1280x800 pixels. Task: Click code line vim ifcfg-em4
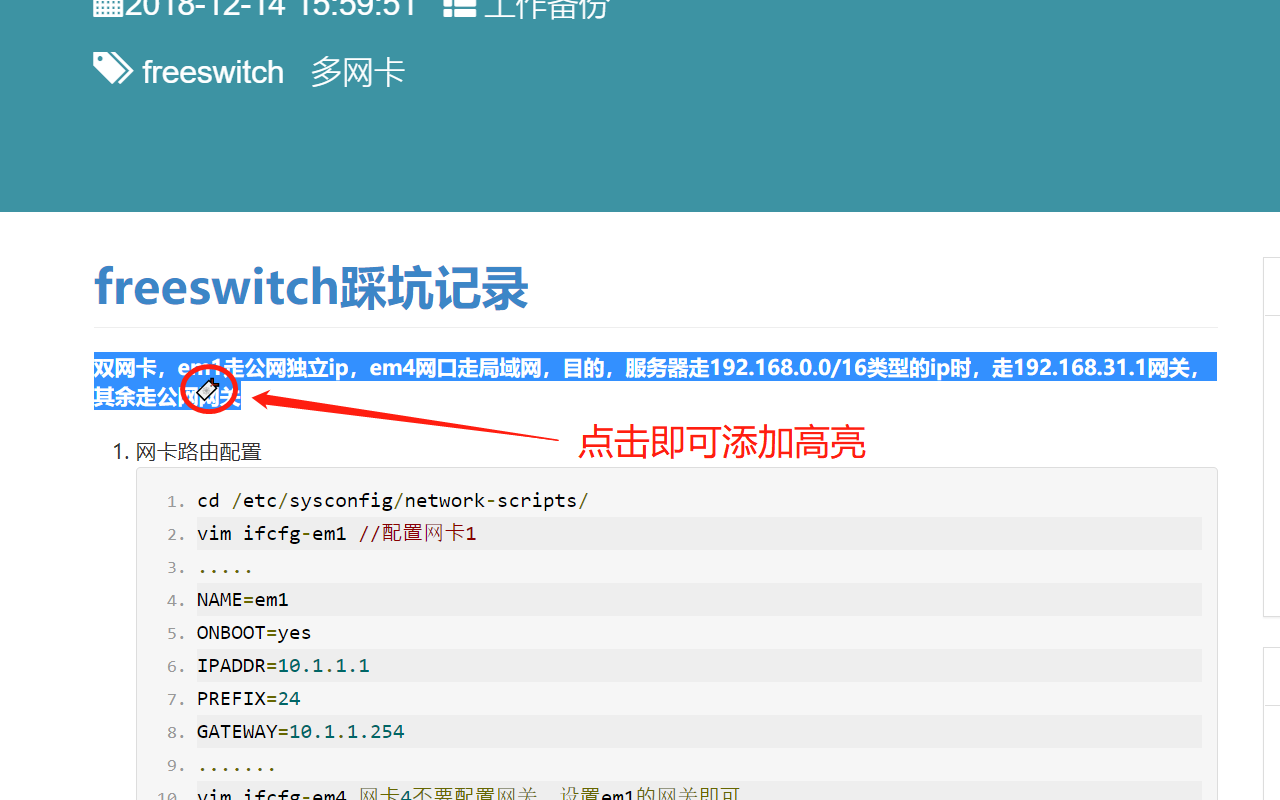click(469, 794)
